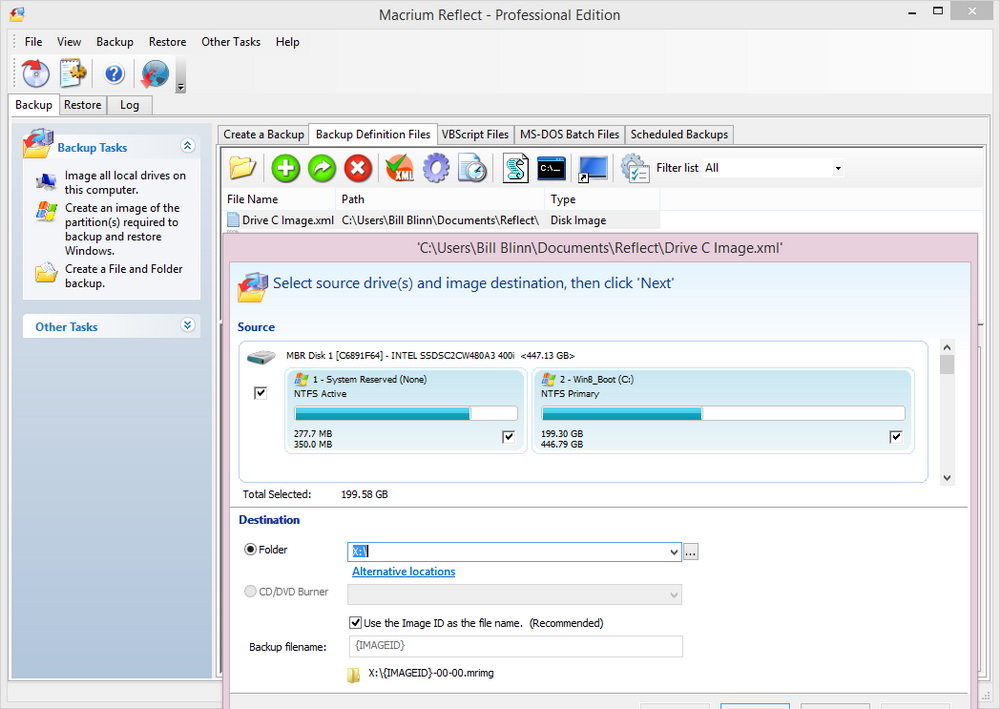
Task: Click the green plus add icon
Action: [285, 168]
